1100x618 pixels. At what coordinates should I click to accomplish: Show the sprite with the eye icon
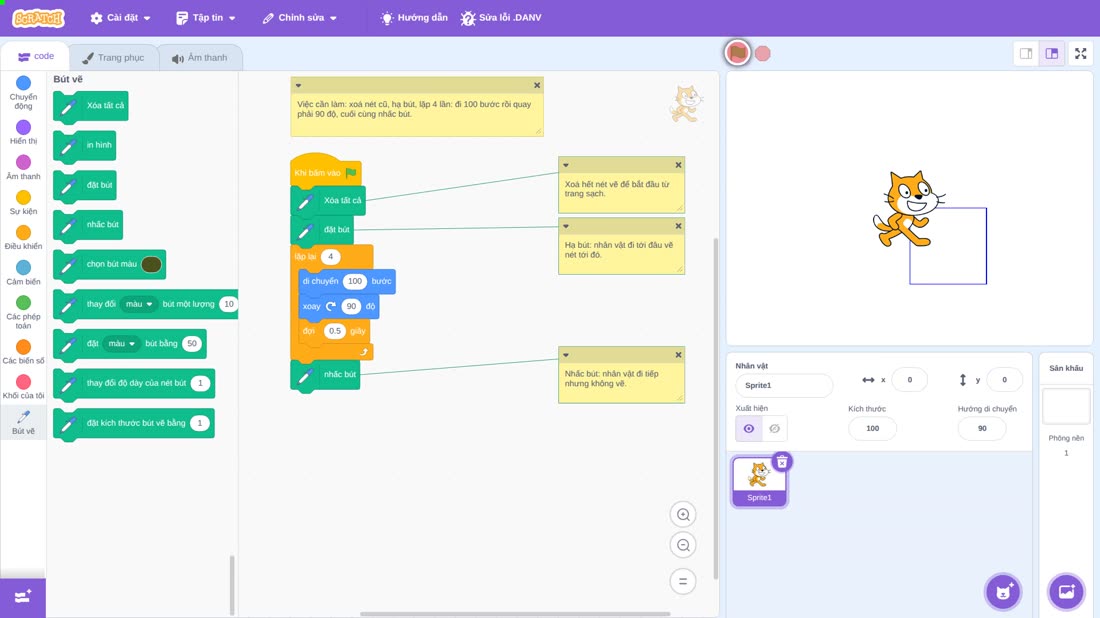click(x=749, y=429)
